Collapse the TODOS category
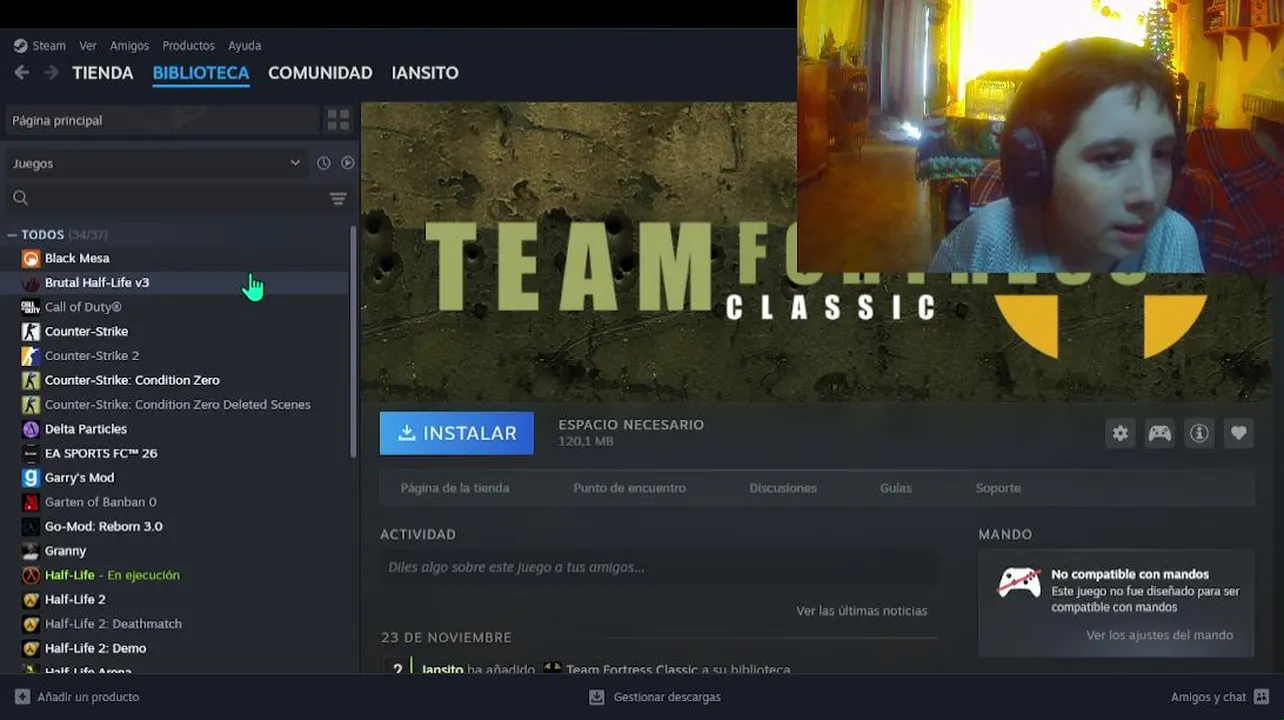1284x720 pixels. (x=12, y=235)
